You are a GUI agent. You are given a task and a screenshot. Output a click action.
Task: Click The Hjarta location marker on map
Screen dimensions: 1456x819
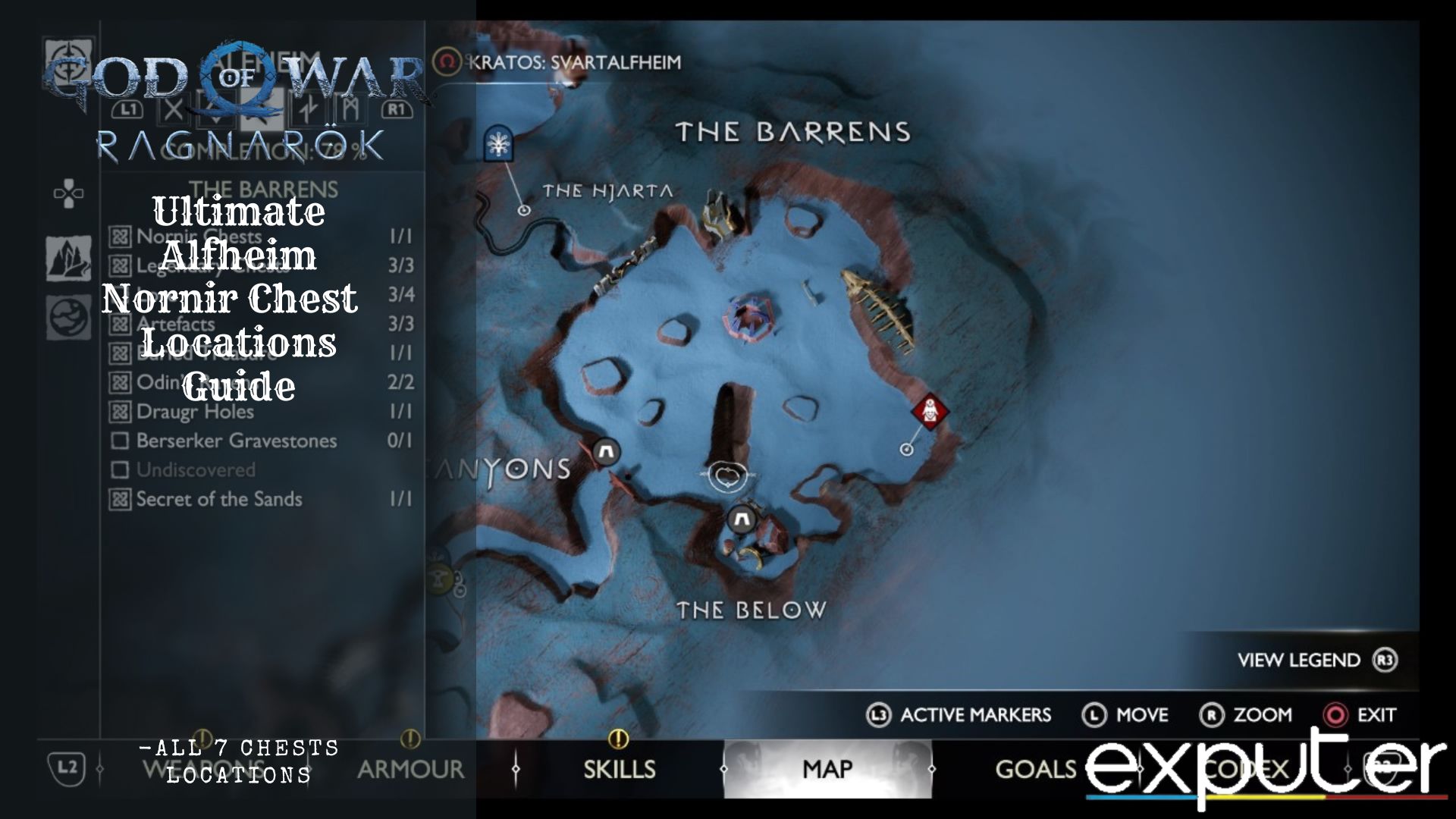click(x=523, y=211)
